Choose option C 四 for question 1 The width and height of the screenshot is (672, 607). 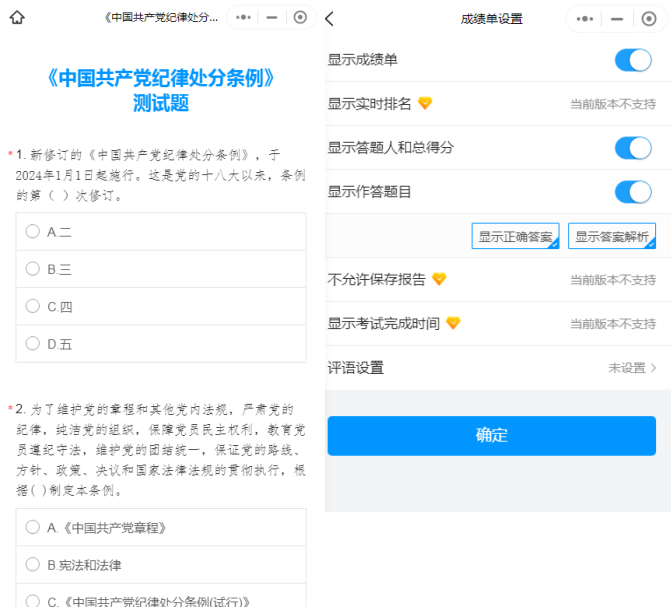(33, 307)
